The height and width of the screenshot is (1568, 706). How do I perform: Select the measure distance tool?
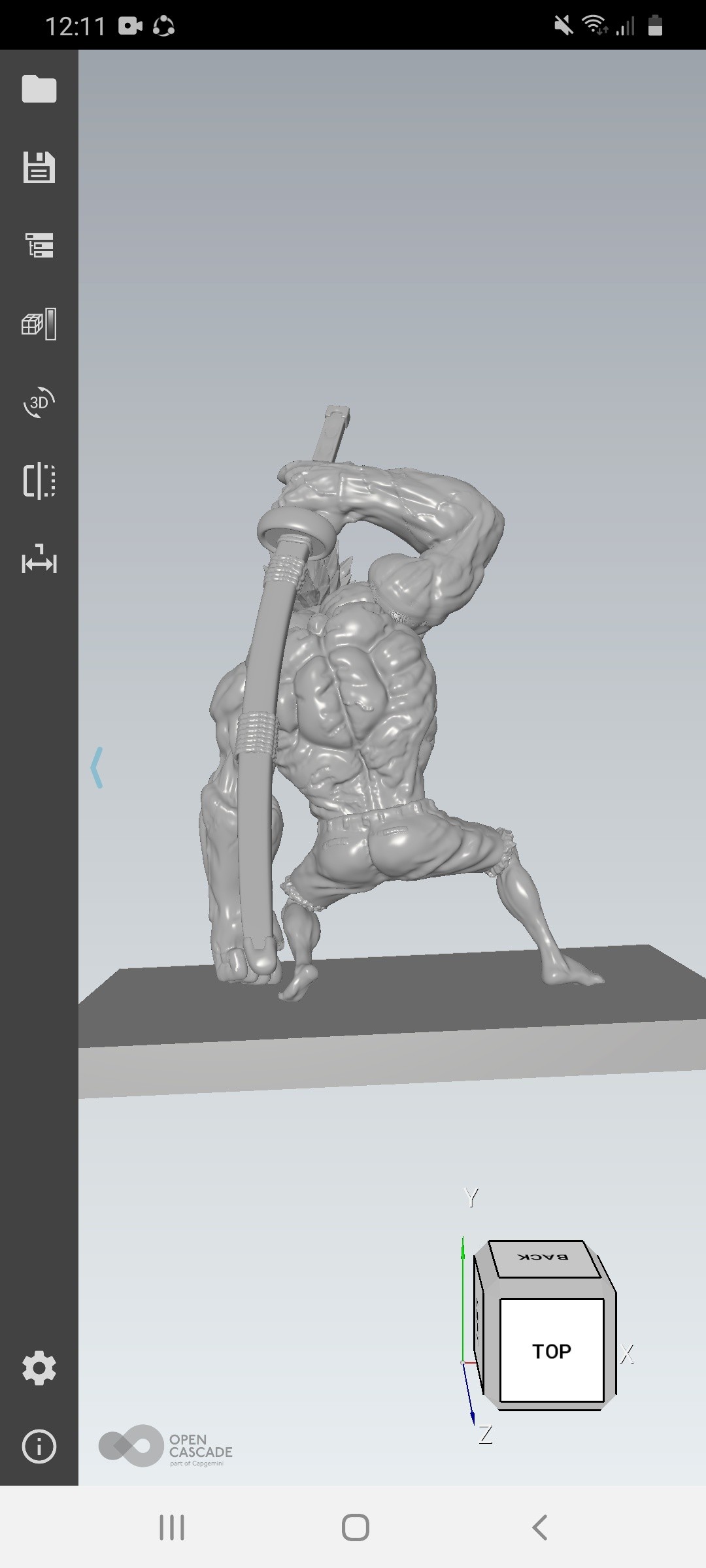point(39,559)
